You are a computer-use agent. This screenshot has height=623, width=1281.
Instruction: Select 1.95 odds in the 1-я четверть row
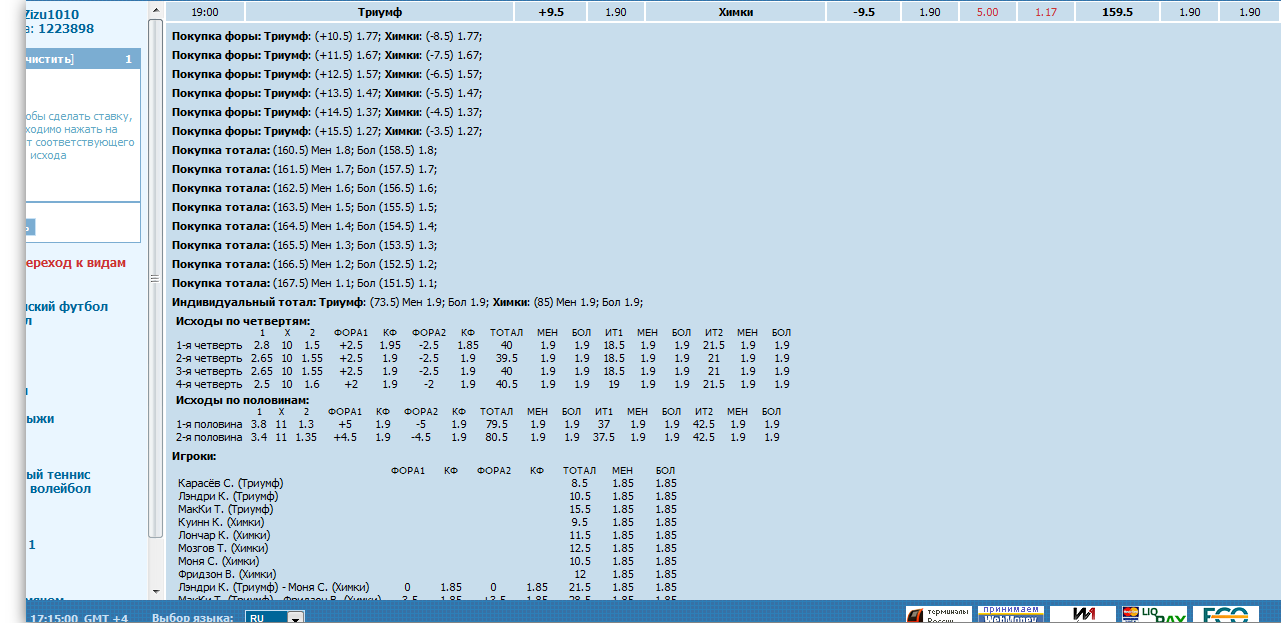click(x=390, y=345)
